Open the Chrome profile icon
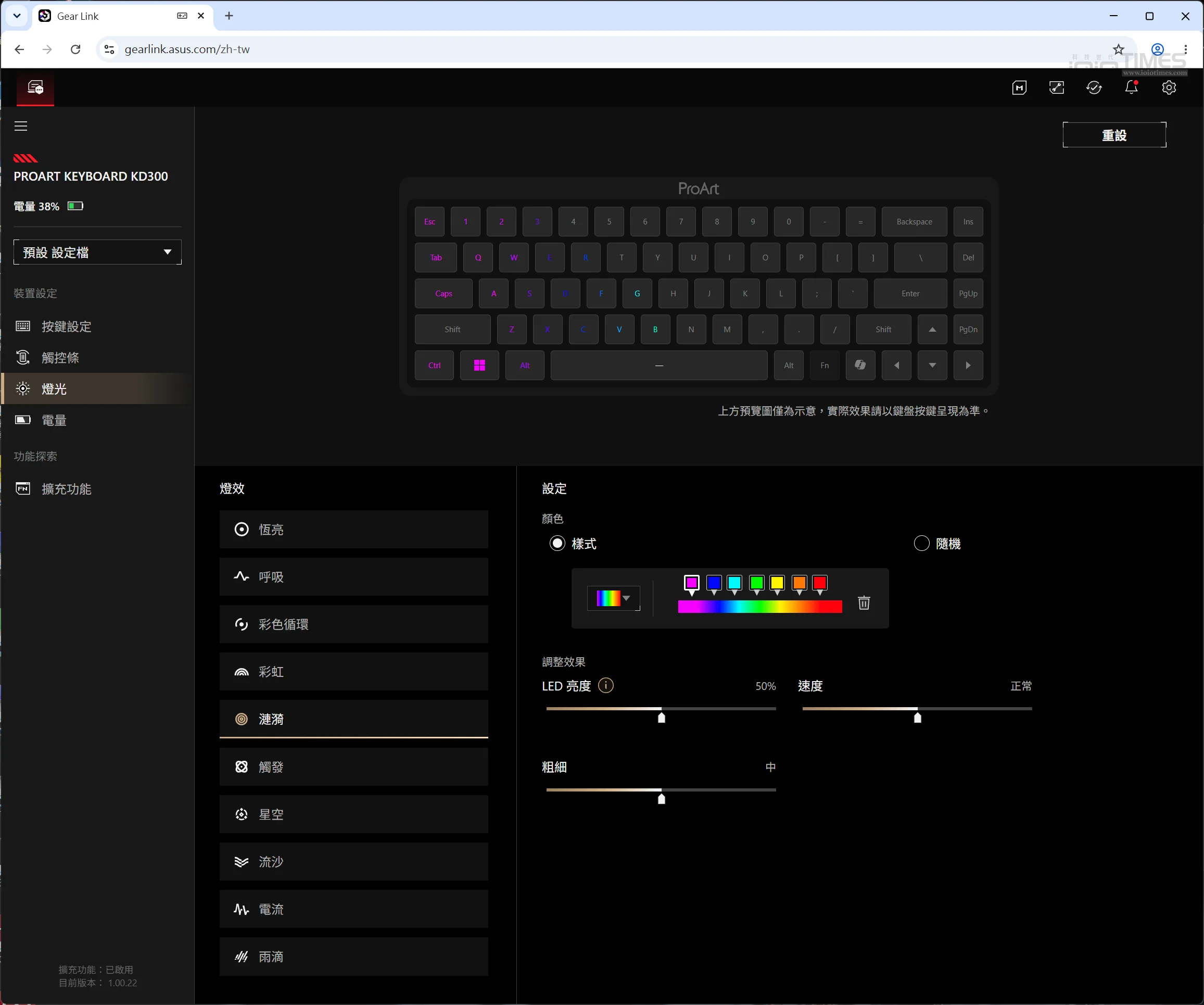Viewport: 1204px width, 1005px height. (1158, 49)
